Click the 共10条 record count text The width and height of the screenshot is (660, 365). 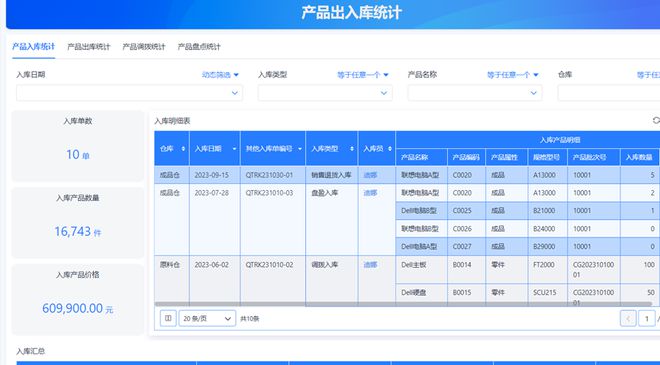250,319
